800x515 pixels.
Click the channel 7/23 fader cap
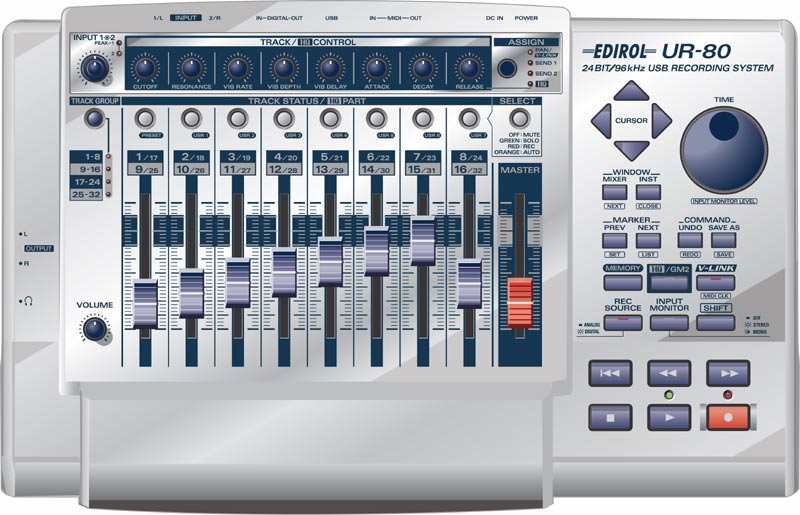[x=423, y=241]
